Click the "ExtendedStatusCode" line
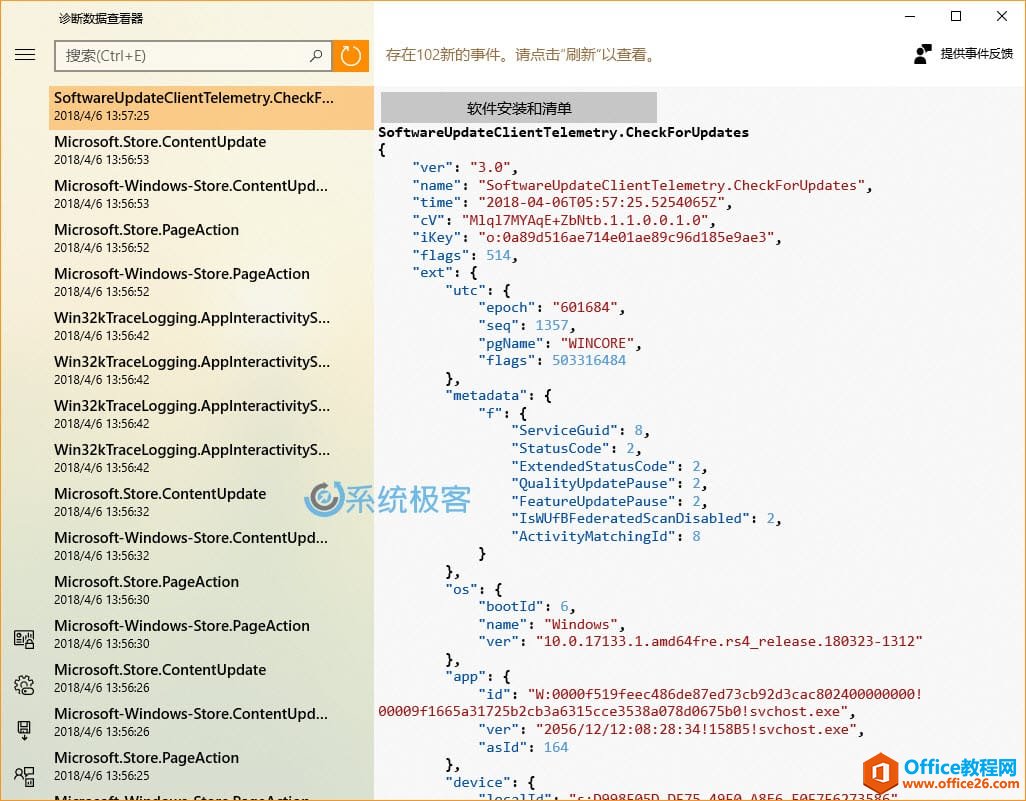 pos(609,466)
